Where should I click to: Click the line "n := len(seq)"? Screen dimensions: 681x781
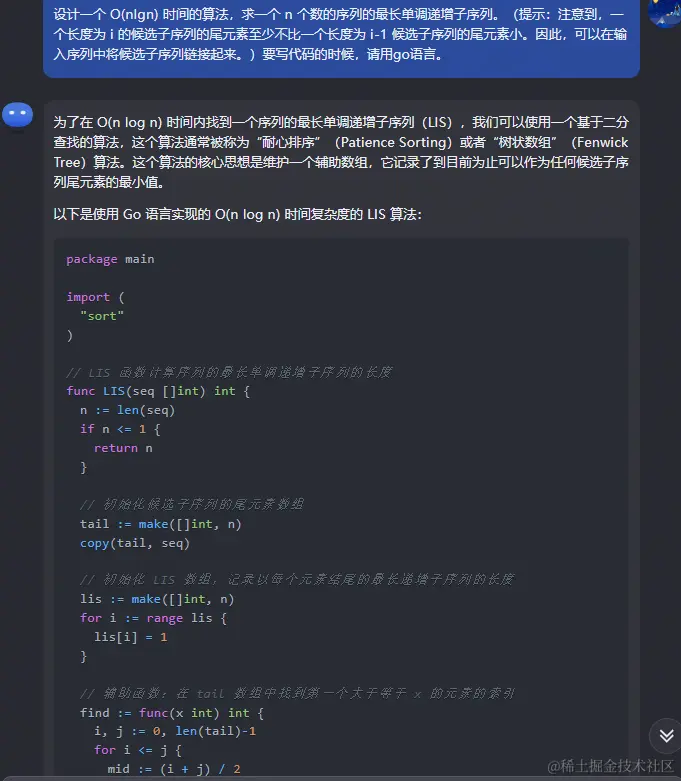(x=128, y=410)
